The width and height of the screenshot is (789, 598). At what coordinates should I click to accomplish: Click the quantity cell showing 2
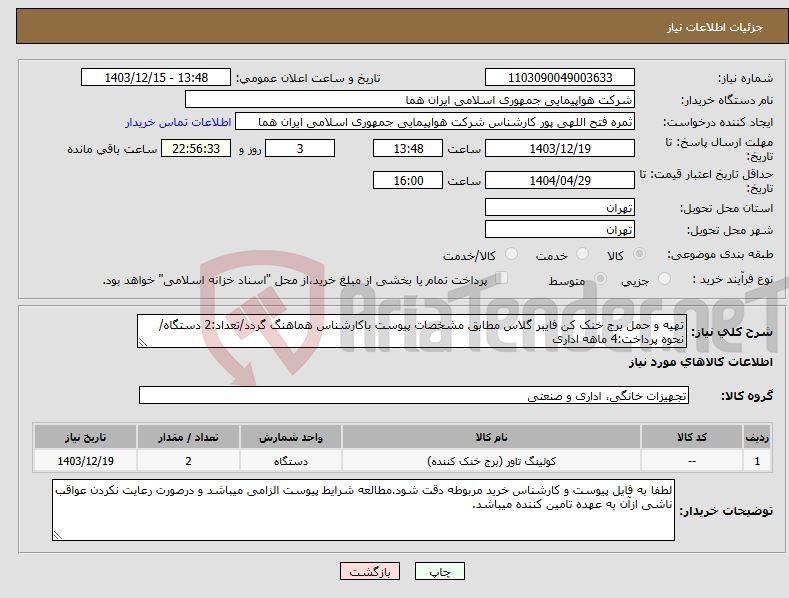point(188,461)
